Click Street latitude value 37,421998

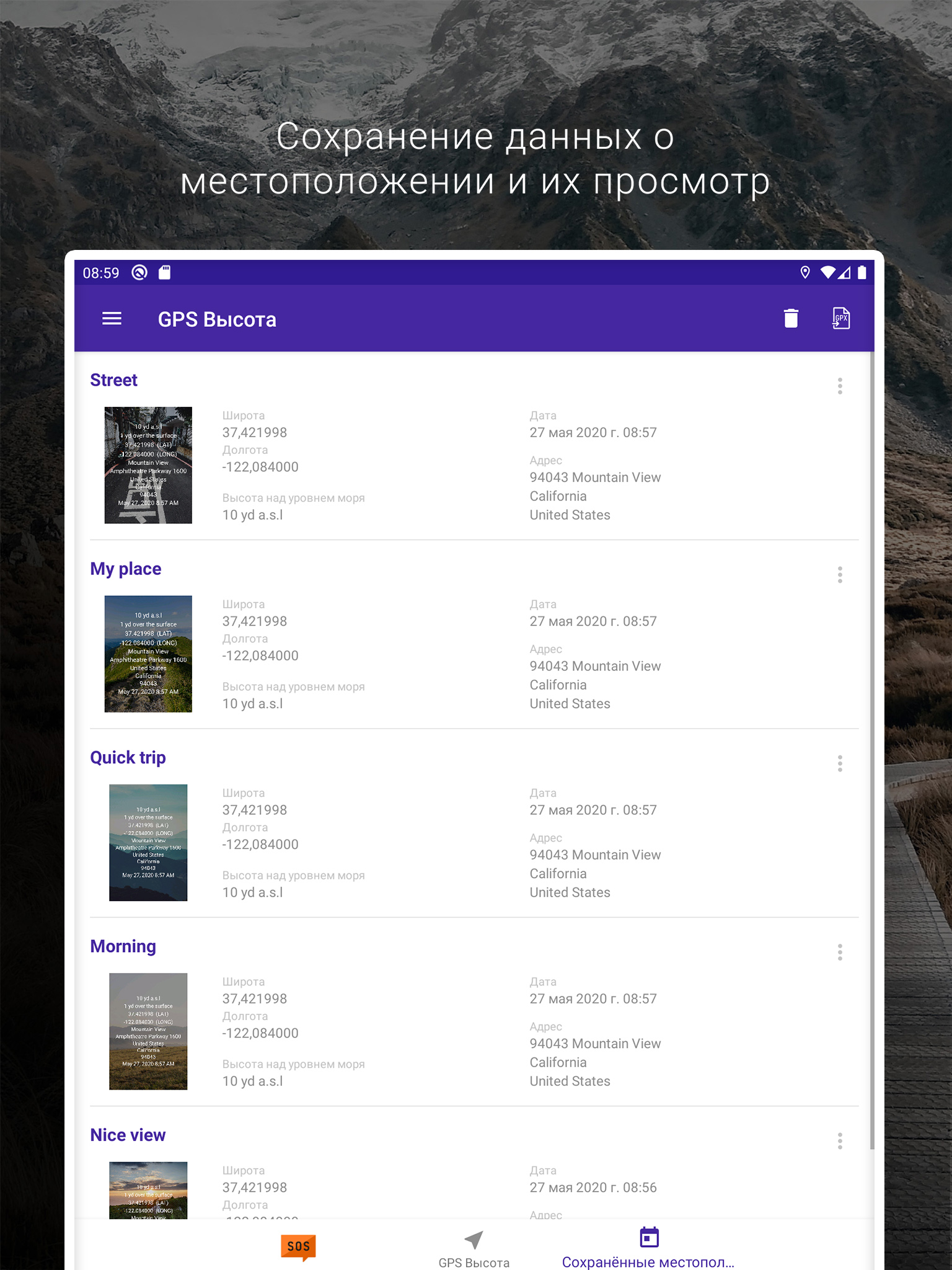pos(255,432)
